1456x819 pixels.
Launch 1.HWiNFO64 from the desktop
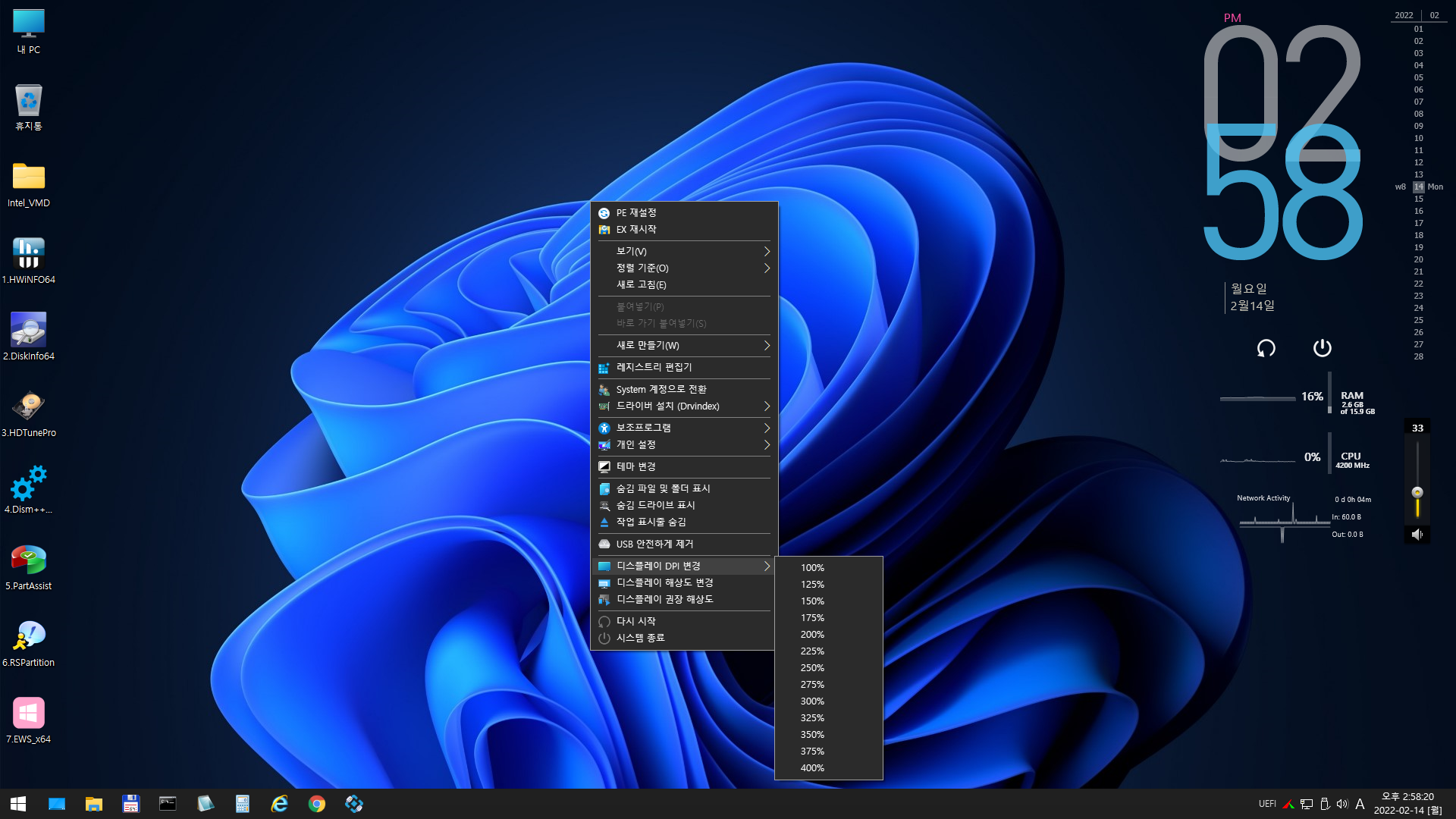click(29, 261)
